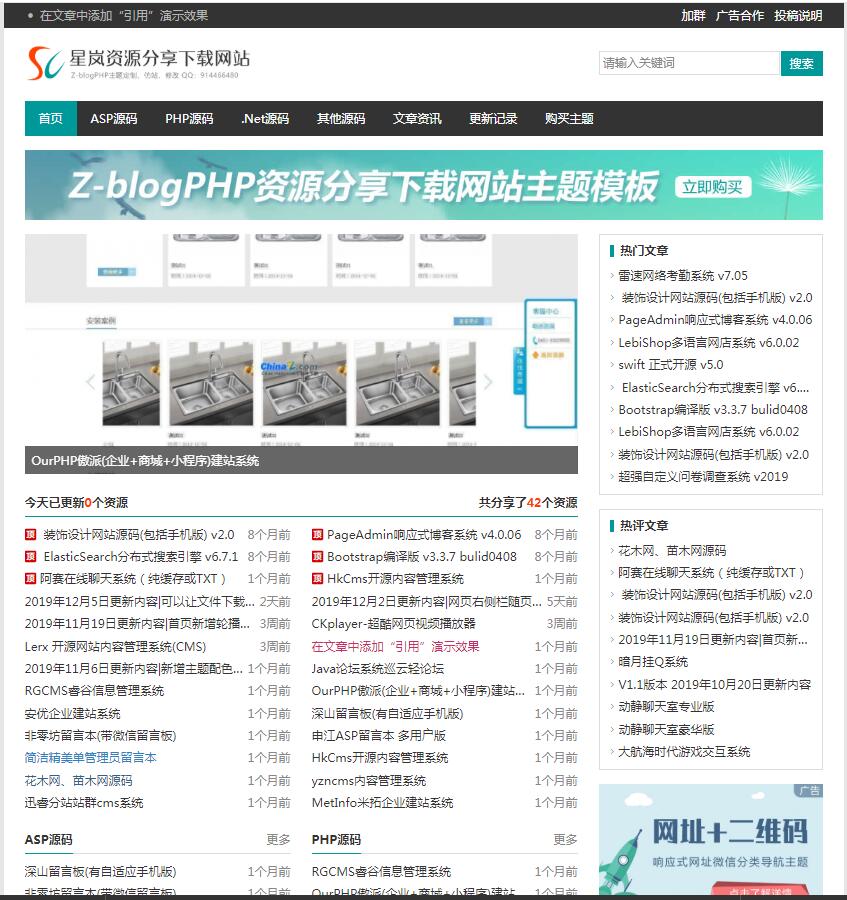Show the previous slide with the carousel left arrow
The image size is (847, 900).
pyautogui.click(x=91, y=382)
